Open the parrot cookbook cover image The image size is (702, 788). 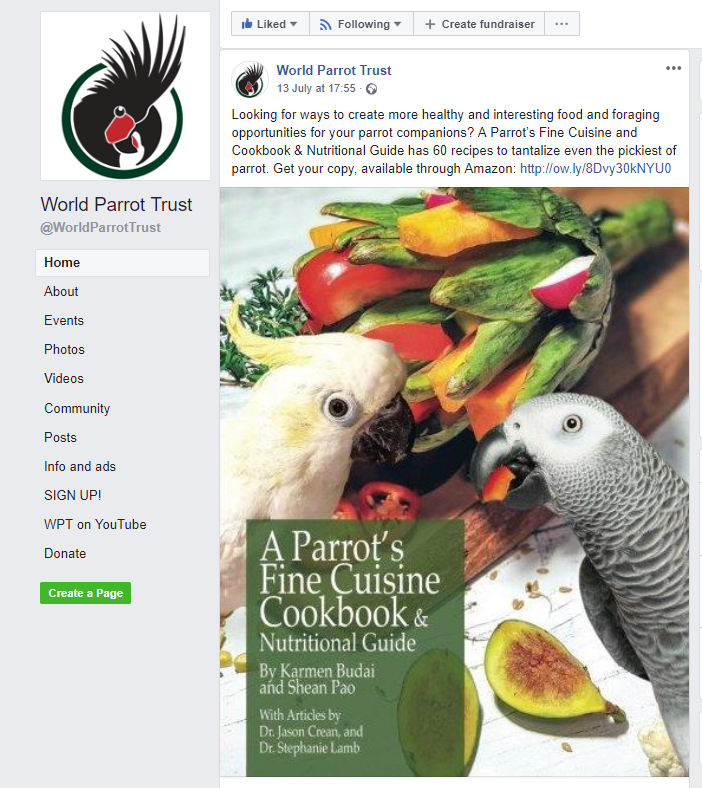(454, 481)
